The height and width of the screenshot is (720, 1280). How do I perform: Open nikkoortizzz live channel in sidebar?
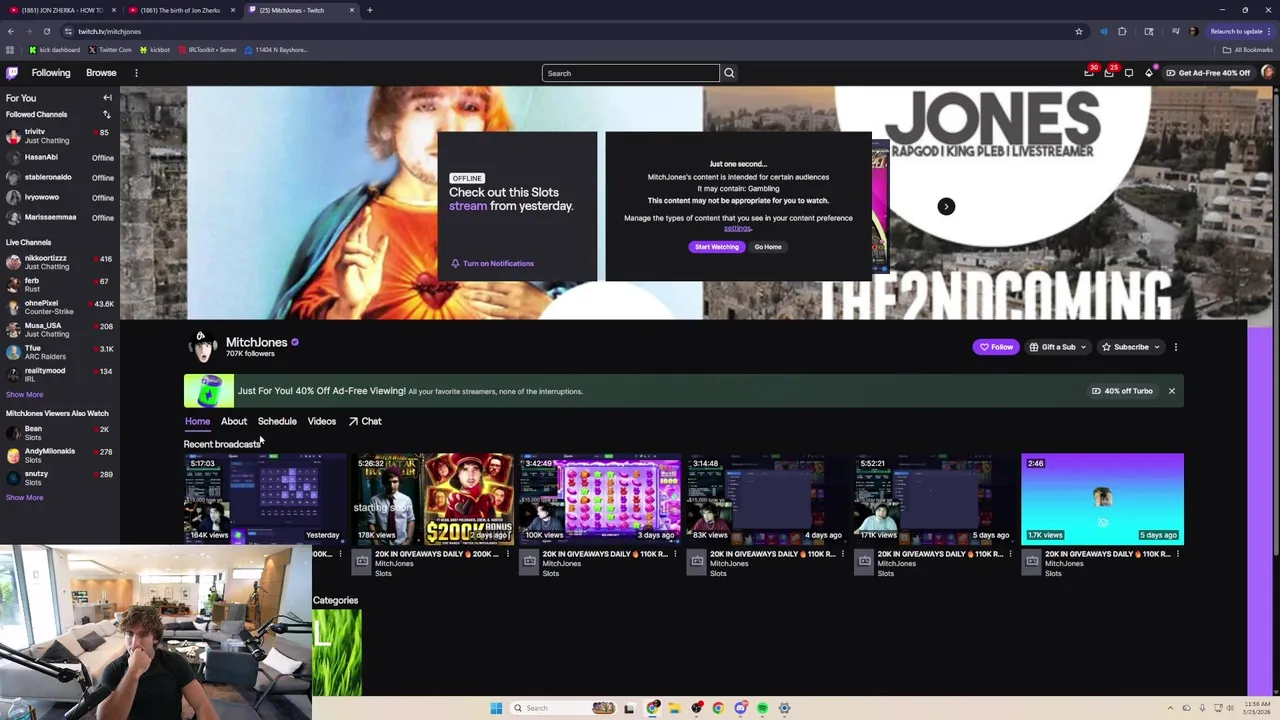(x=59, y=262)
